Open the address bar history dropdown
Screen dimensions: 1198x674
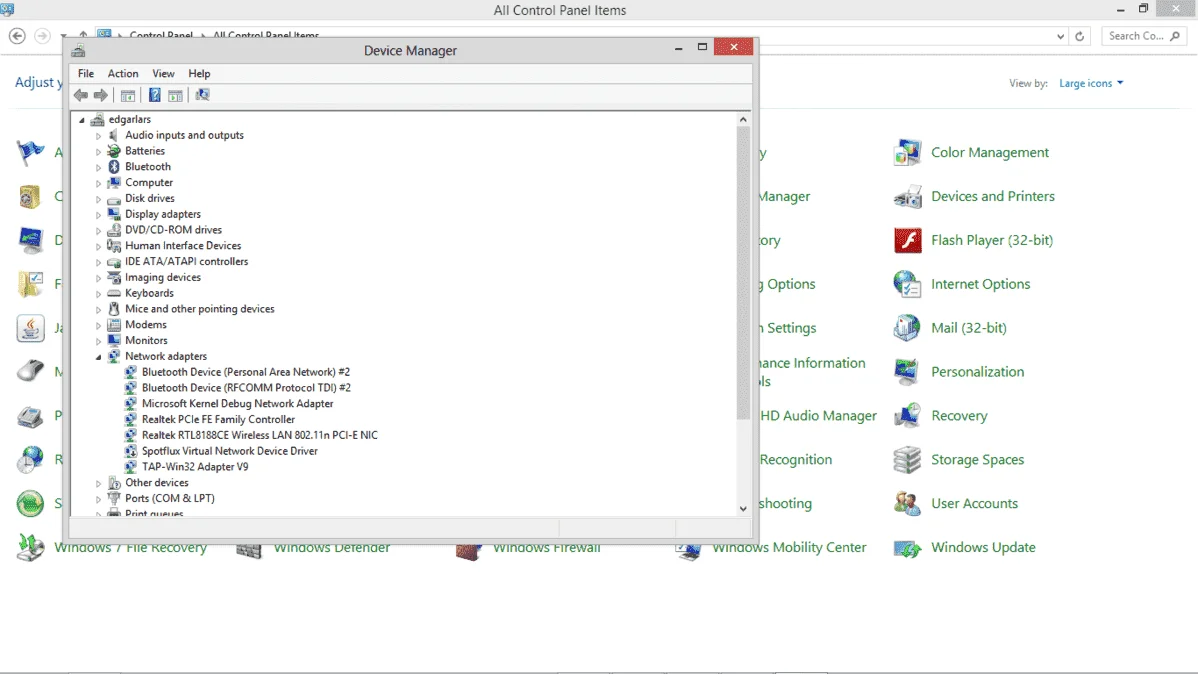pyautogui.click(x=1060, y=36)
